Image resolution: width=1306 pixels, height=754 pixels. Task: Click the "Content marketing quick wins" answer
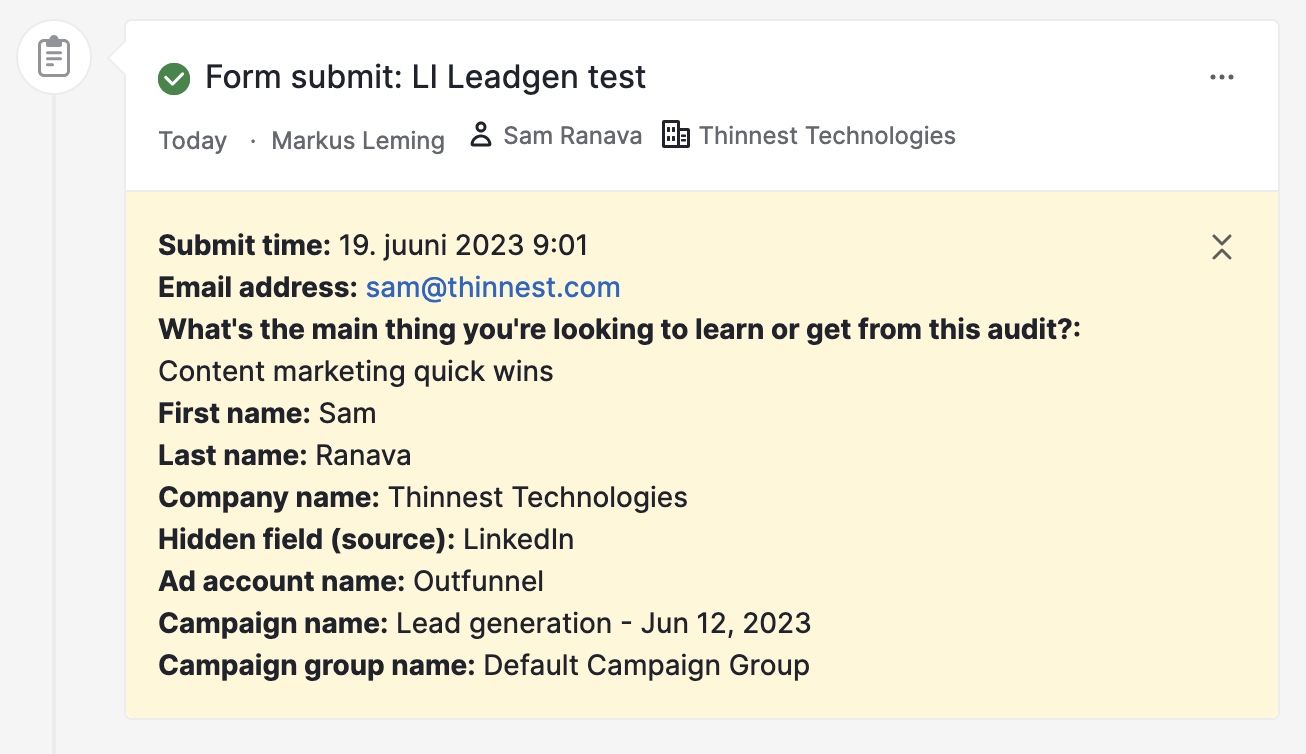click(356, 372)
